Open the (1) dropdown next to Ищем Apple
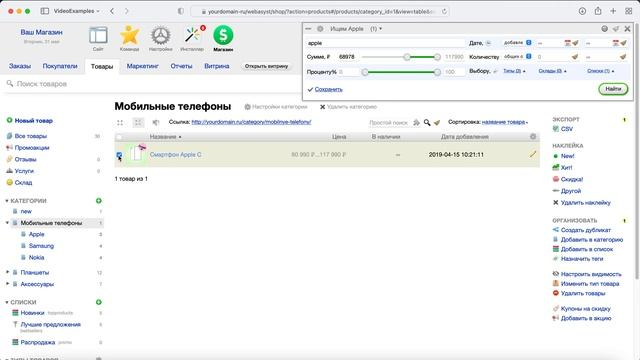The height and width of the screenshot is (360, 640). pos(376,29)
